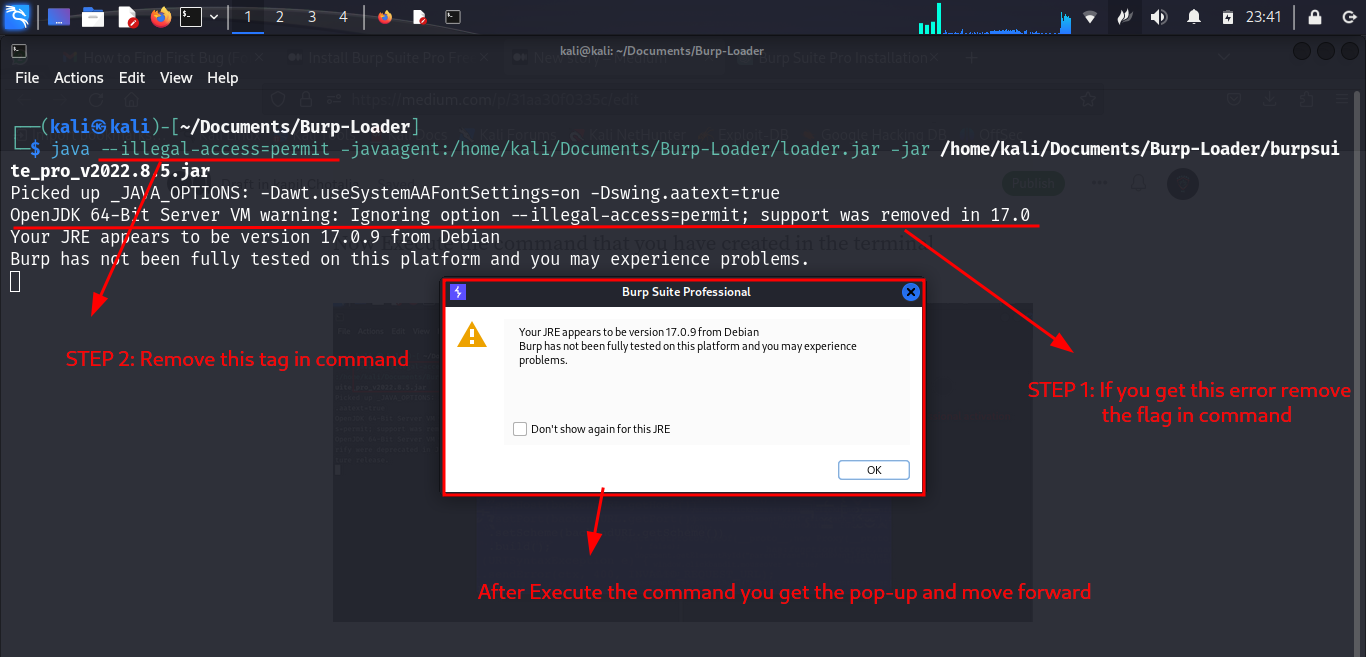This screenshot has height=657, width=1366.
Task: Click the OpenJDK 64-Bit Server VM warning line
Action: 520,215
